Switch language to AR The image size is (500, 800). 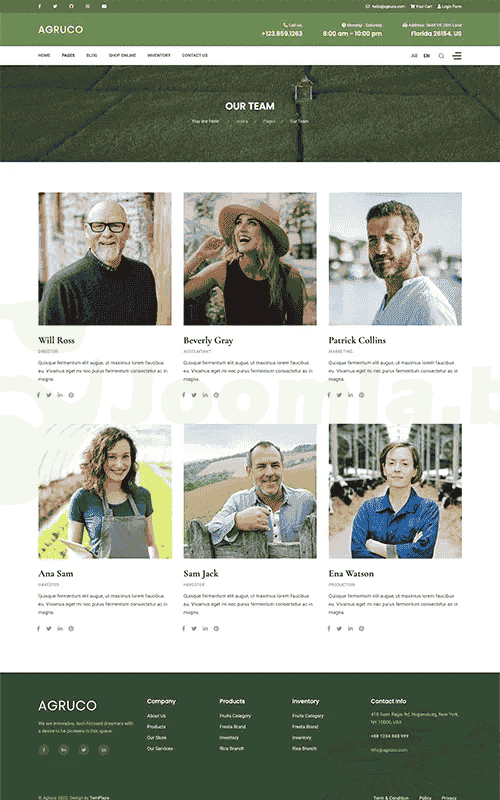[x=414, y=56]
